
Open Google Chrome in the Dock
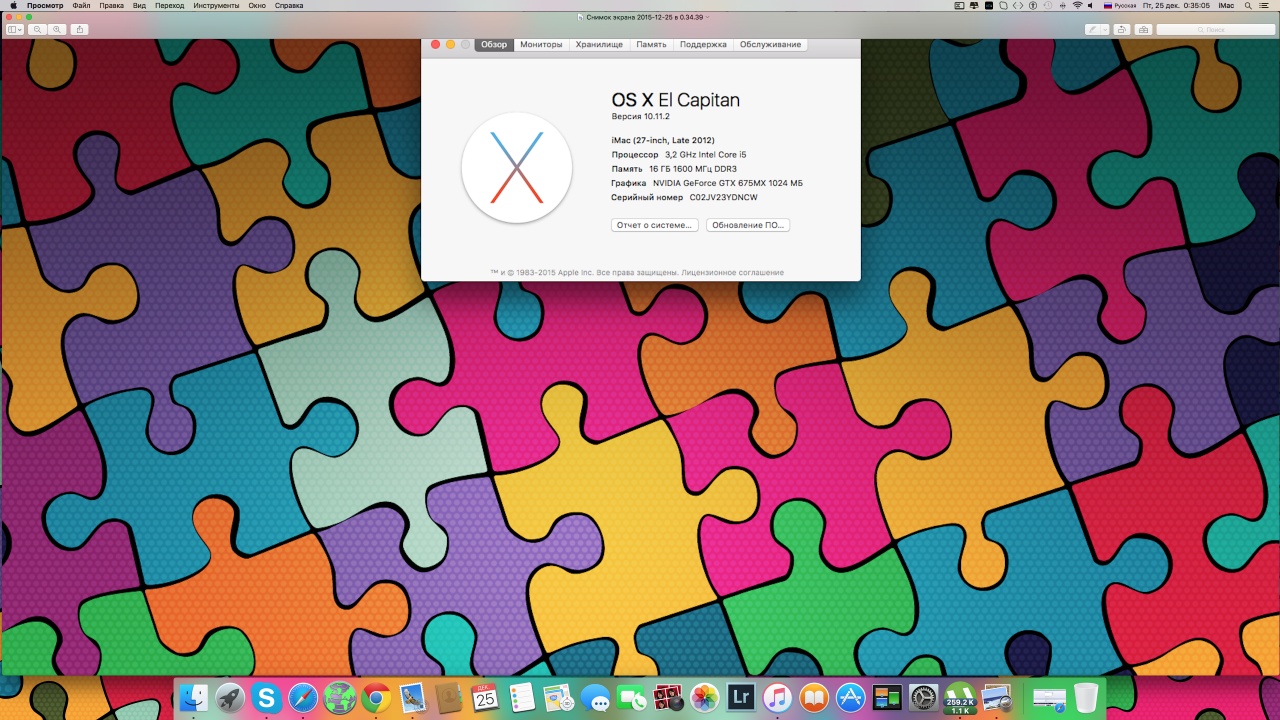click(377, 697)
